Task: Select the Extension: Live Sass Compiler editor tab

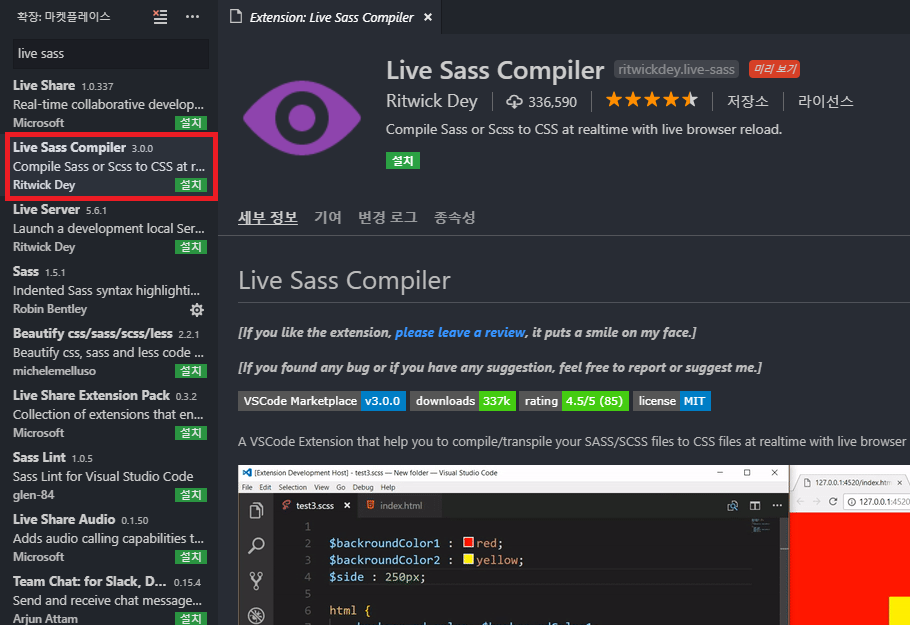Action: [331, 17]
